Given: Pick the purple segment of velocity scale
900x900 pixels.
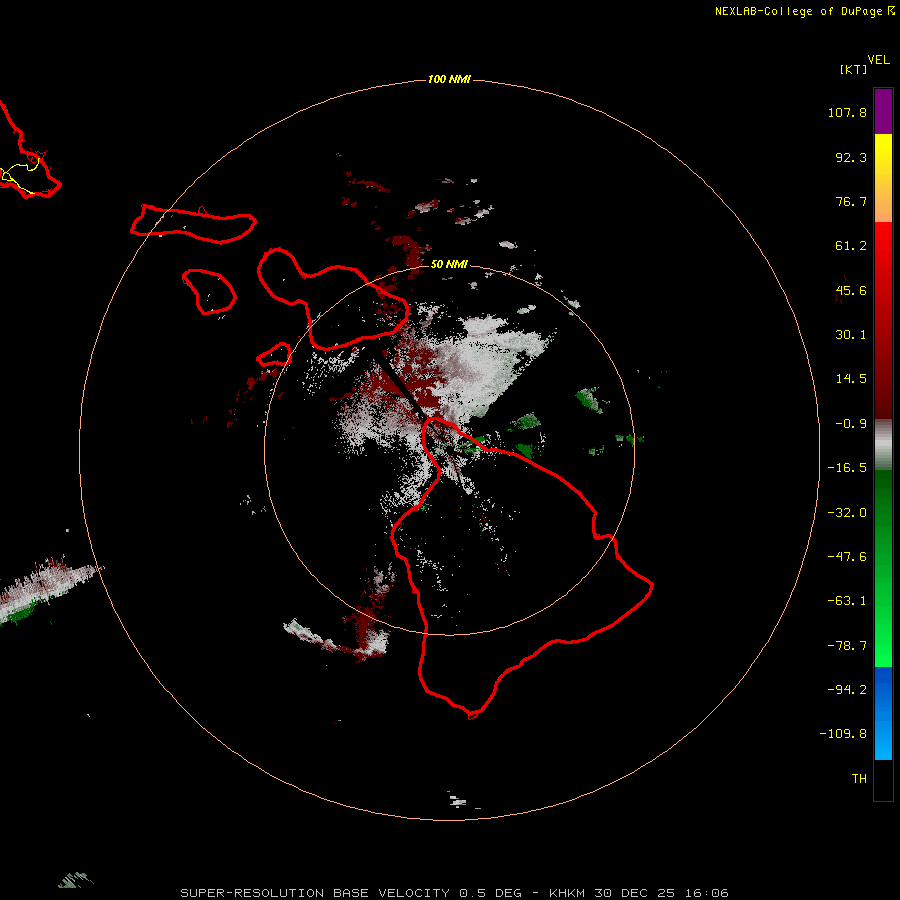Looking at the screenshot, I should 883,111.
